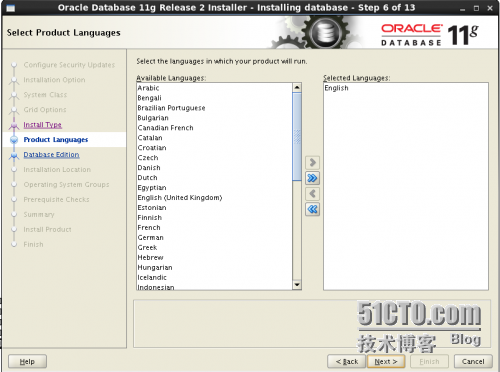The image size is (500, 372).
Task: Choose Hungarian language entry
Action: coord(214,268)
